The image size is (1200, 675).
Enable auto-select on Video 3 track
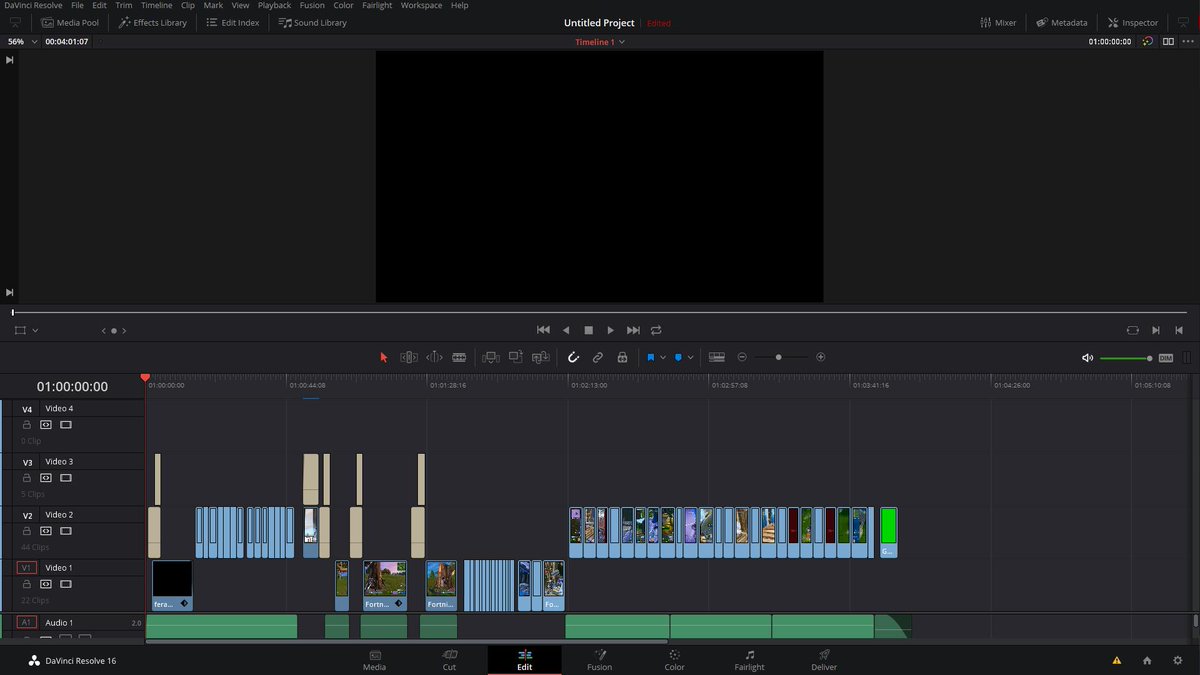46,477
